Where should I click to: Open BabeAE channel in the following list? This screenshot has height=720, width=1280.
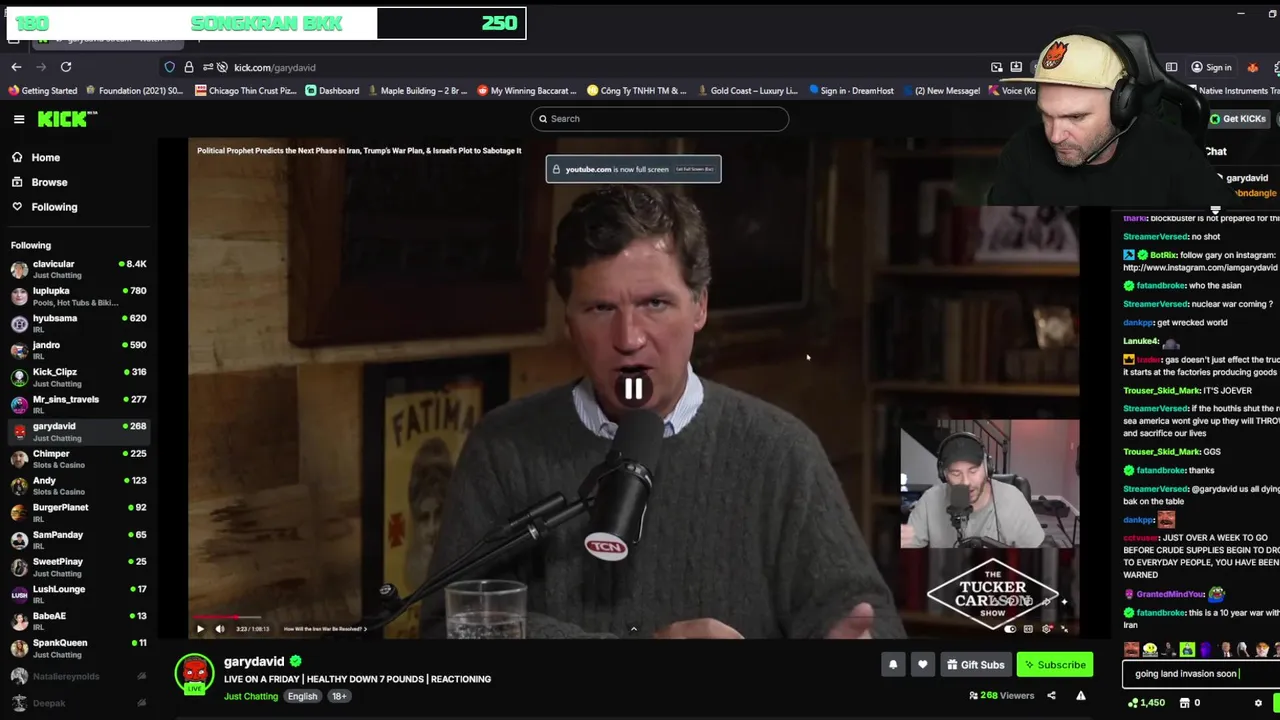[78, 621]
